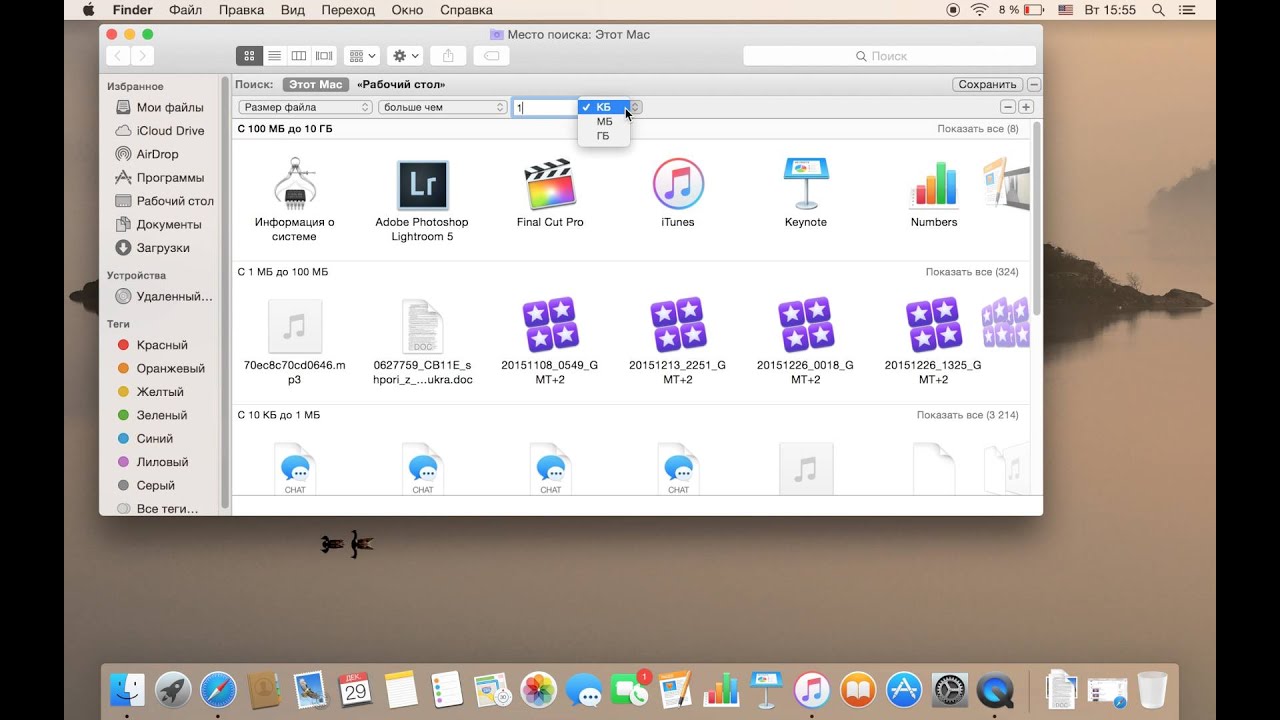Set search scope to Этот Мас
The image size is (1280, 720).
point(316,85)
